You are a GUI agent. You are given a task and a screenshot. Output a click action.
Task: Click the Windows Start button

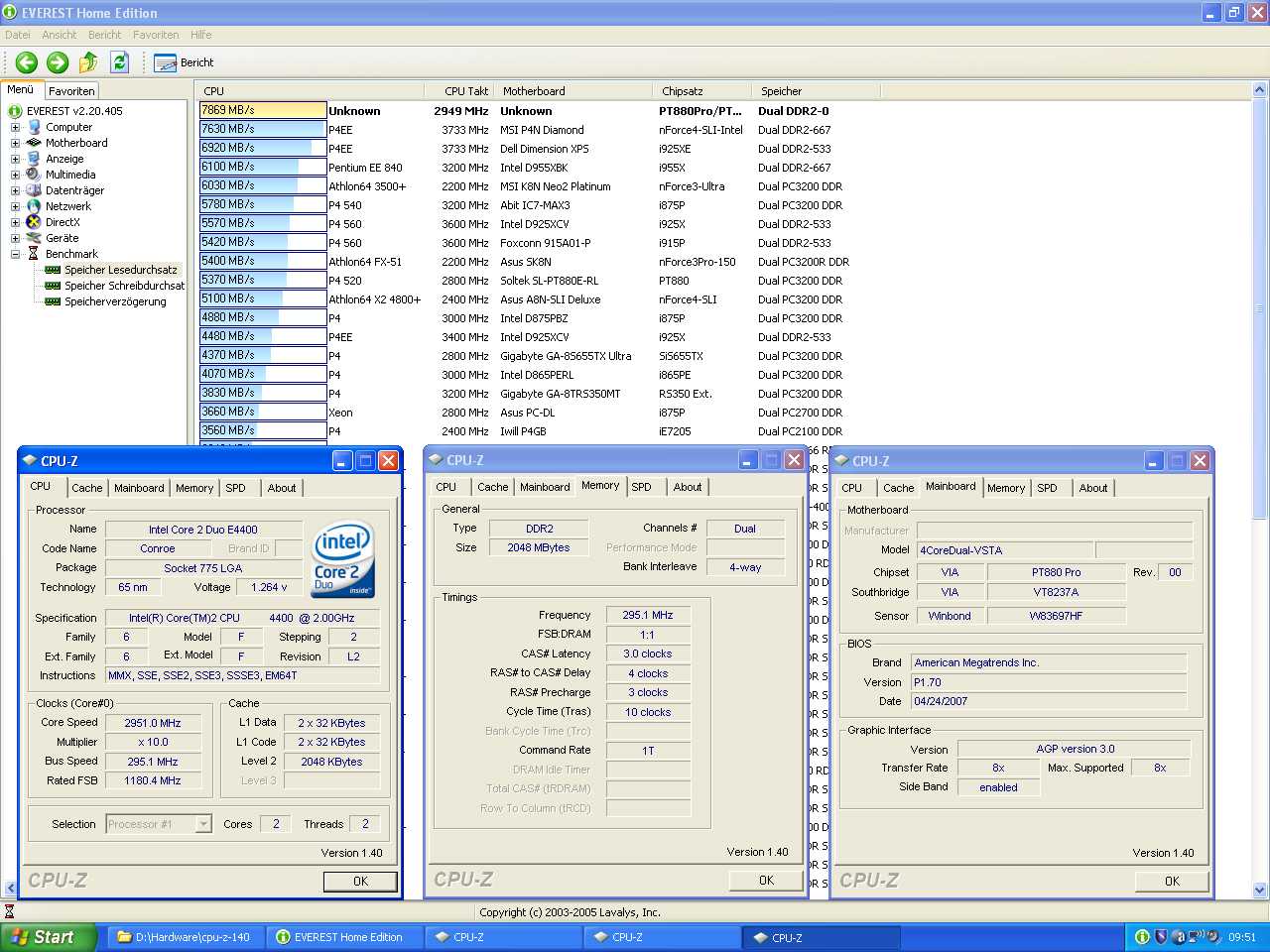coord(49,937)
